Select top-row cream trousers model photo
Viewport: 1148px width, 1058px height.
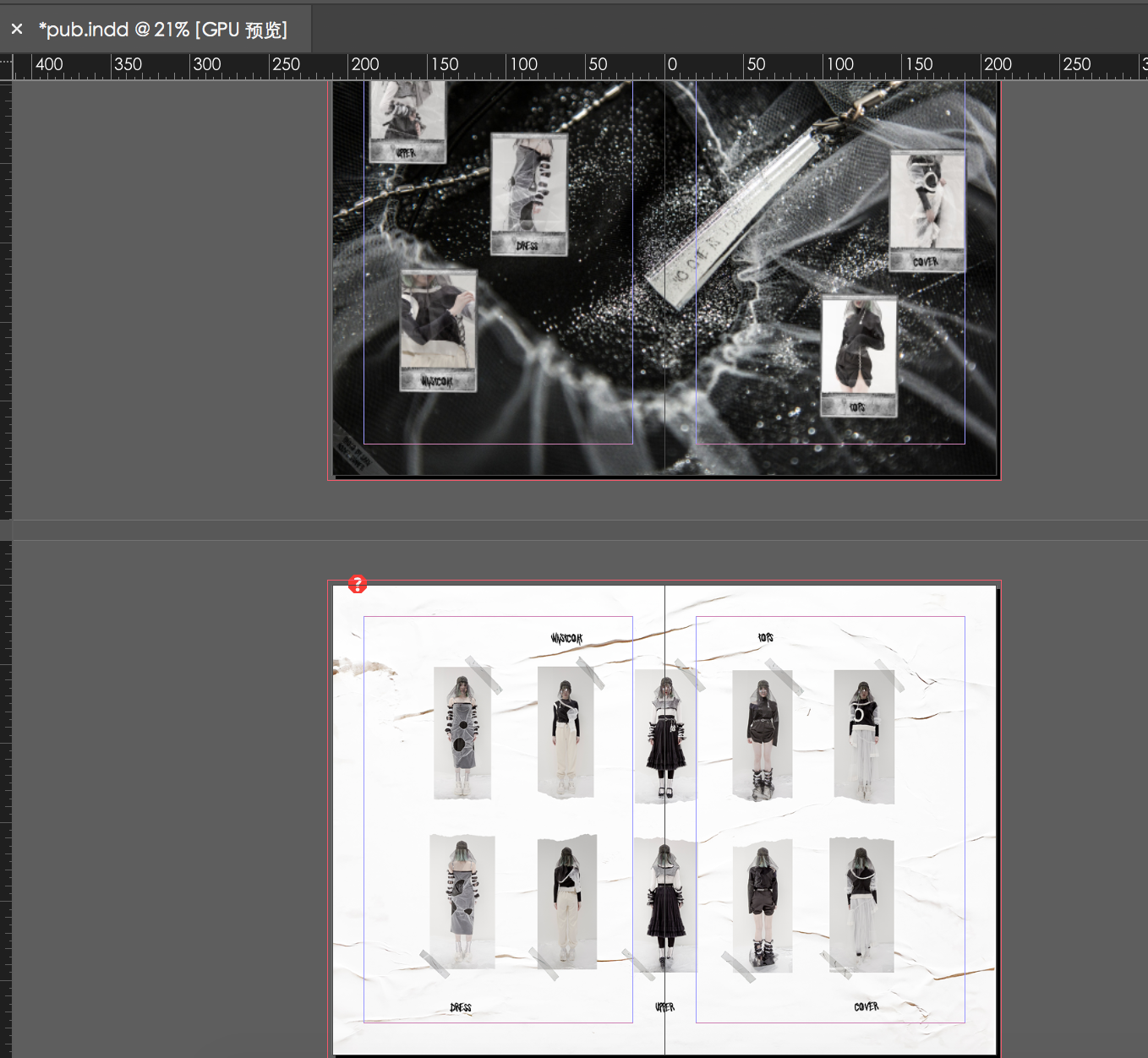[x=566, y=732]
